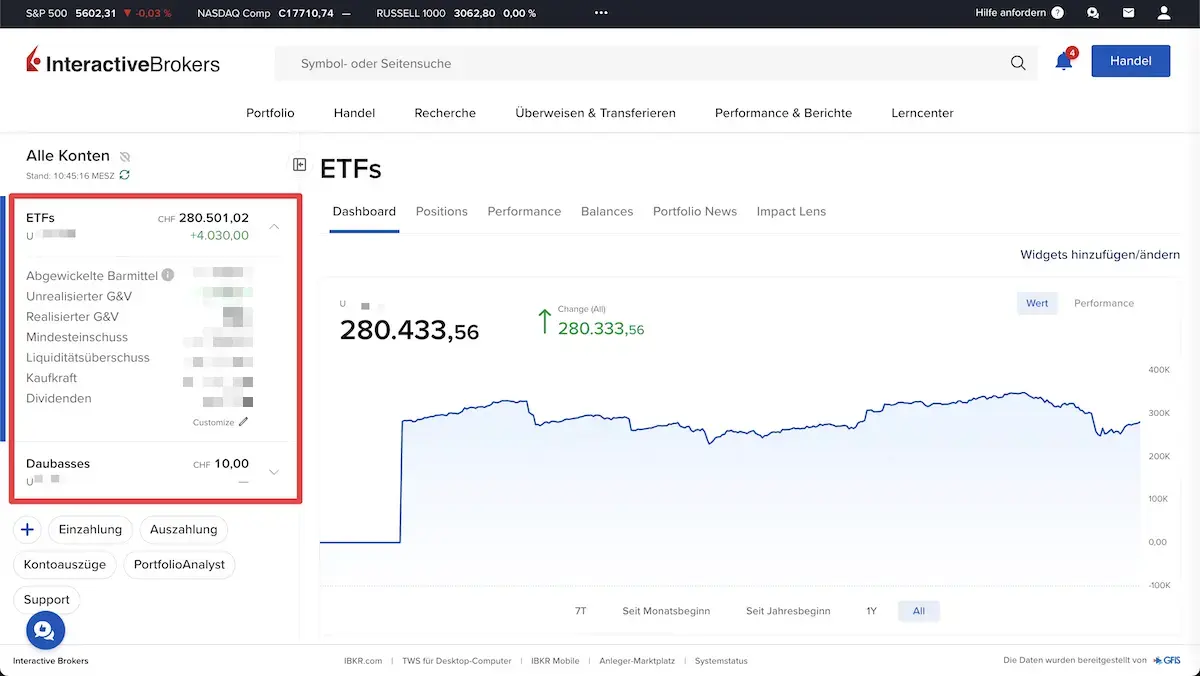Screen dimensions: 1200x676
Task: Click the Customize pencil icon
Action: [243, 422]
